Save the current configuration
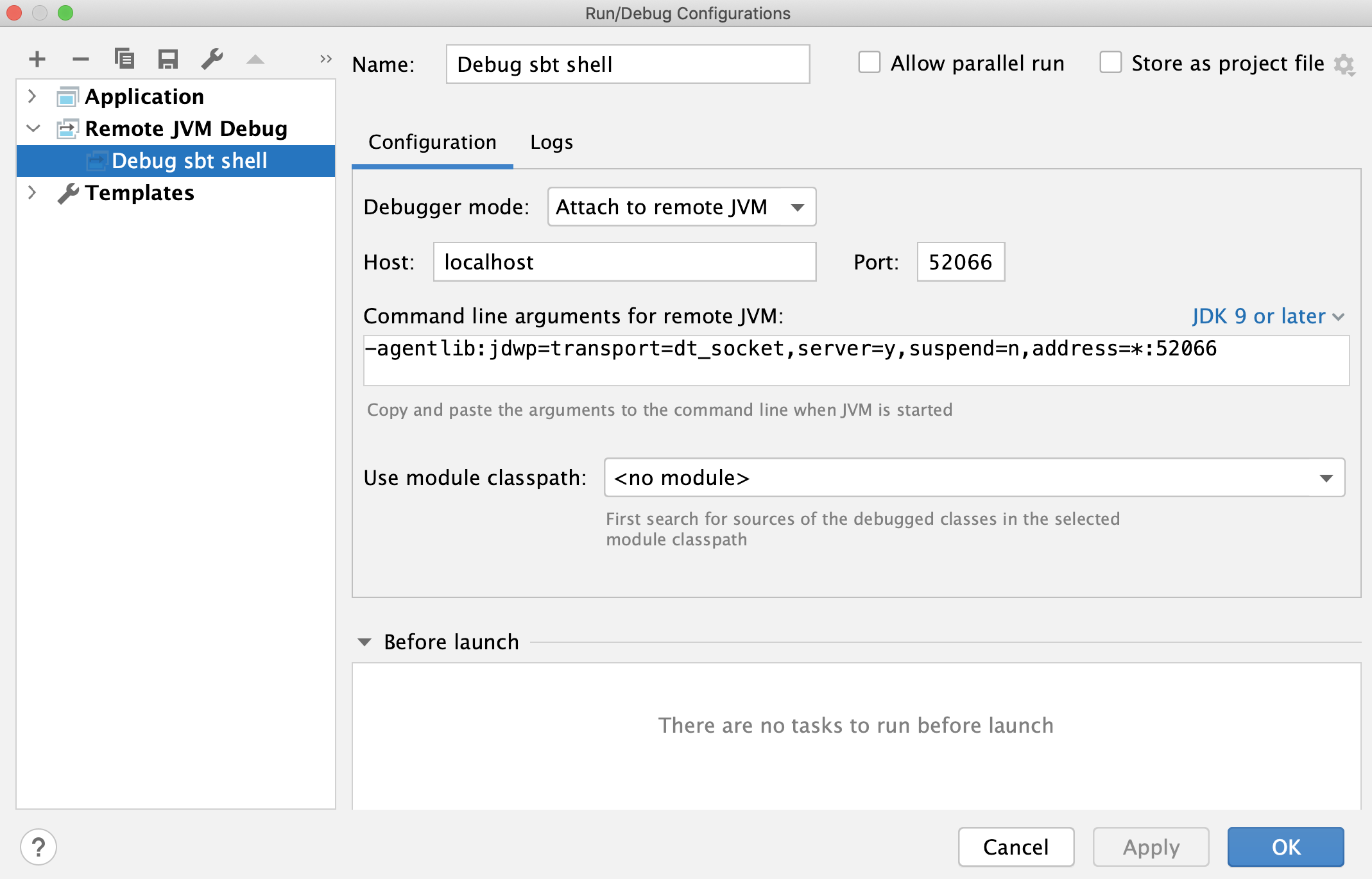The height and width of the screenshot is (879, 1372). 168,58
